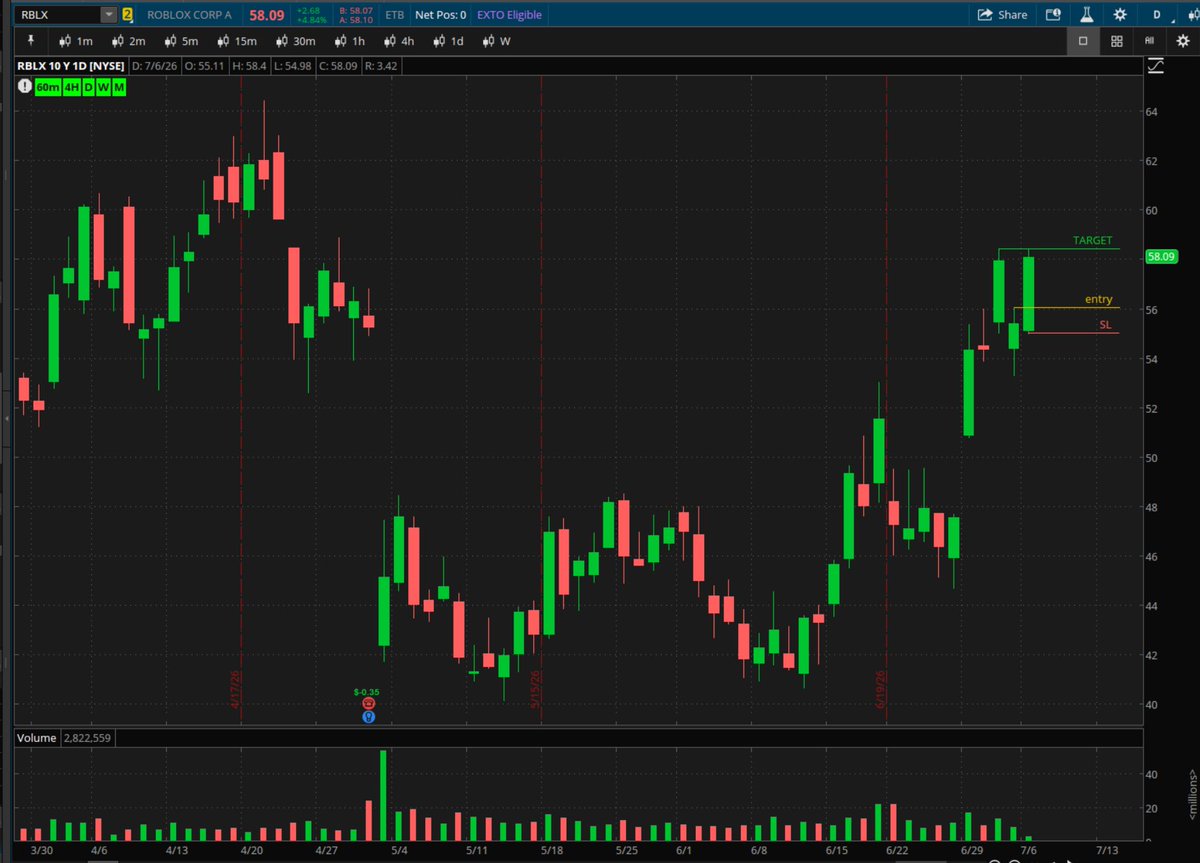This screenshot has height=863, width=1200.
Task: Switch to single chart layout icon
Action: [1083, 41]
